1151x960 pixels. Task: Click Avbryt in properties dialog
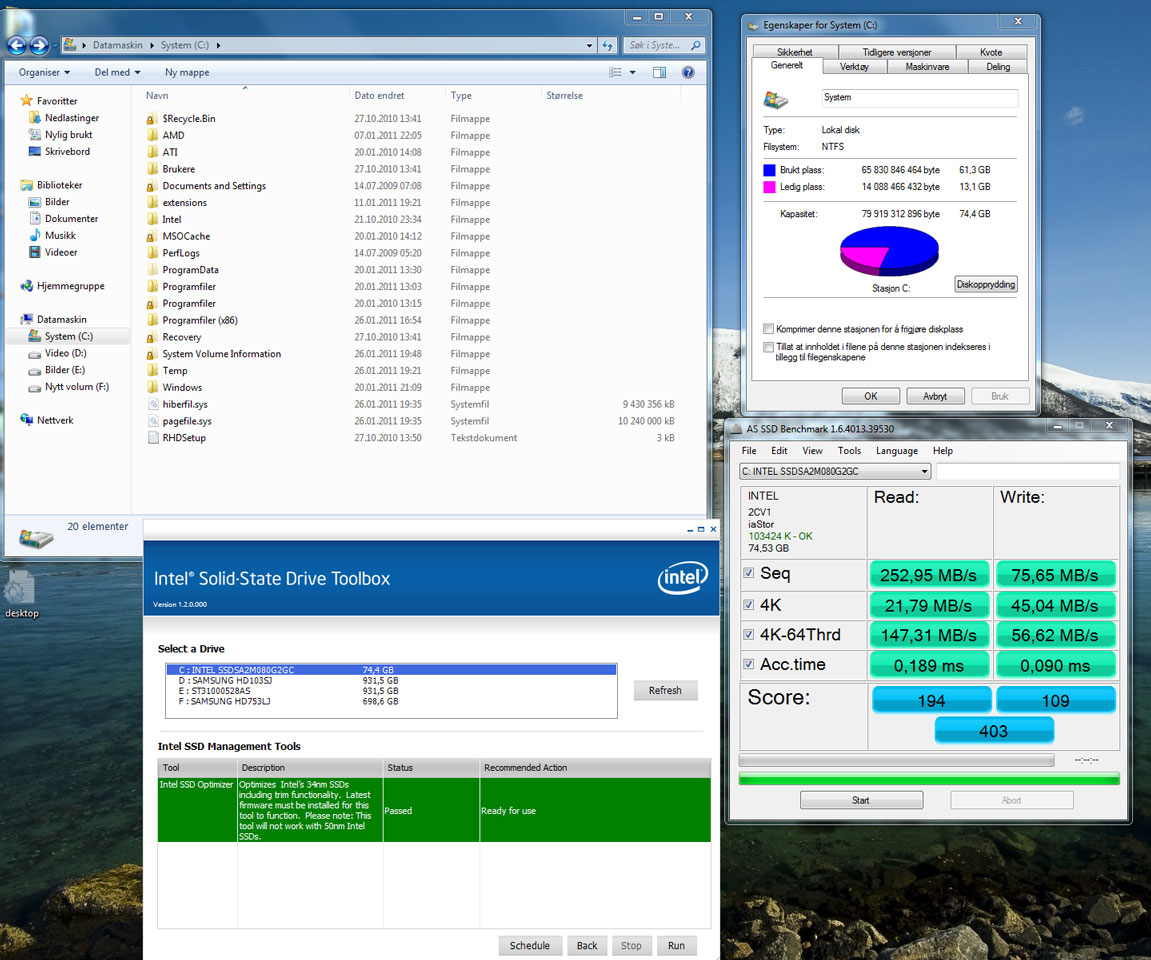pos(934,396)
